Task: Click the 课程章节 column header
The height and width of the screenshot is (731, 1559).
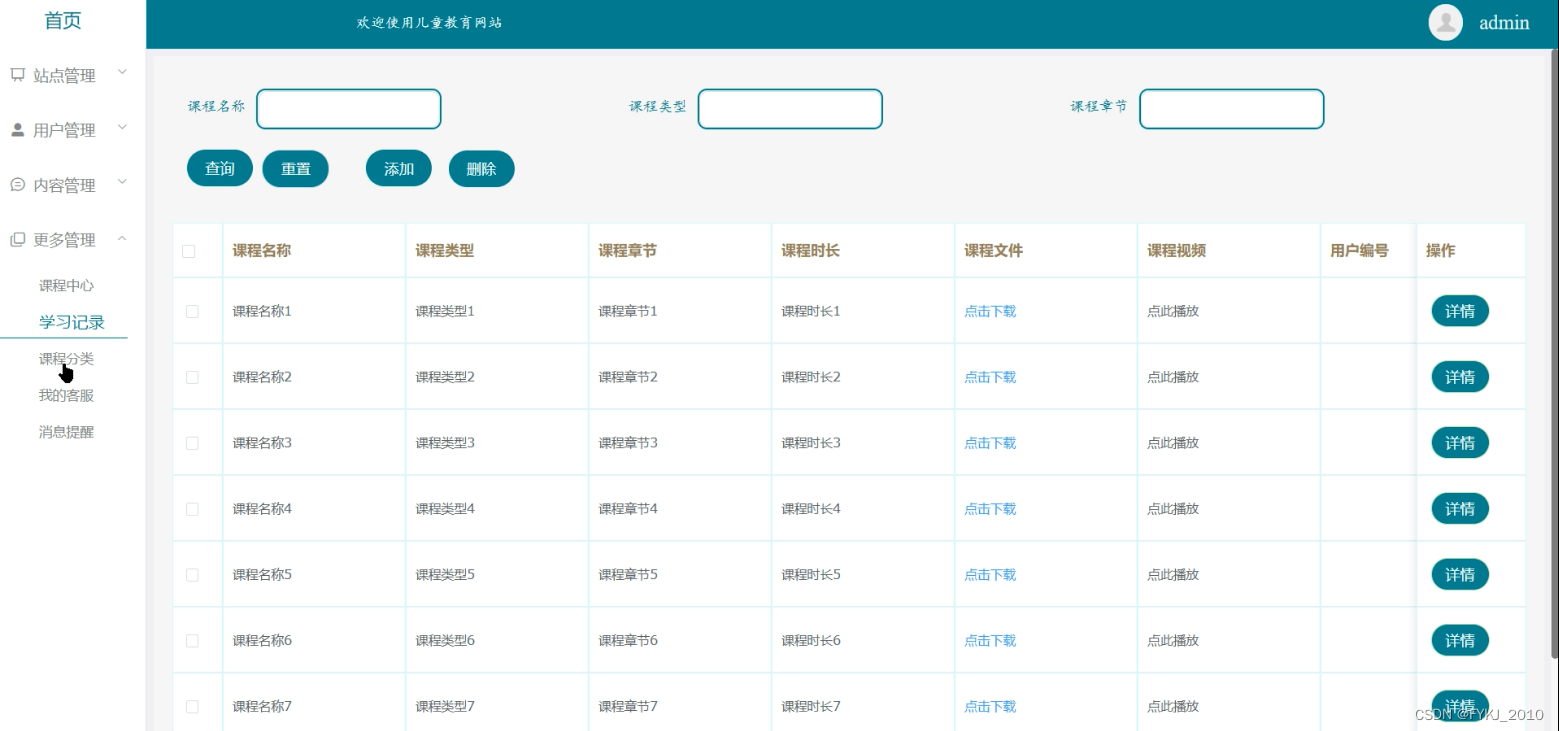Action: (x=628, y=251)
